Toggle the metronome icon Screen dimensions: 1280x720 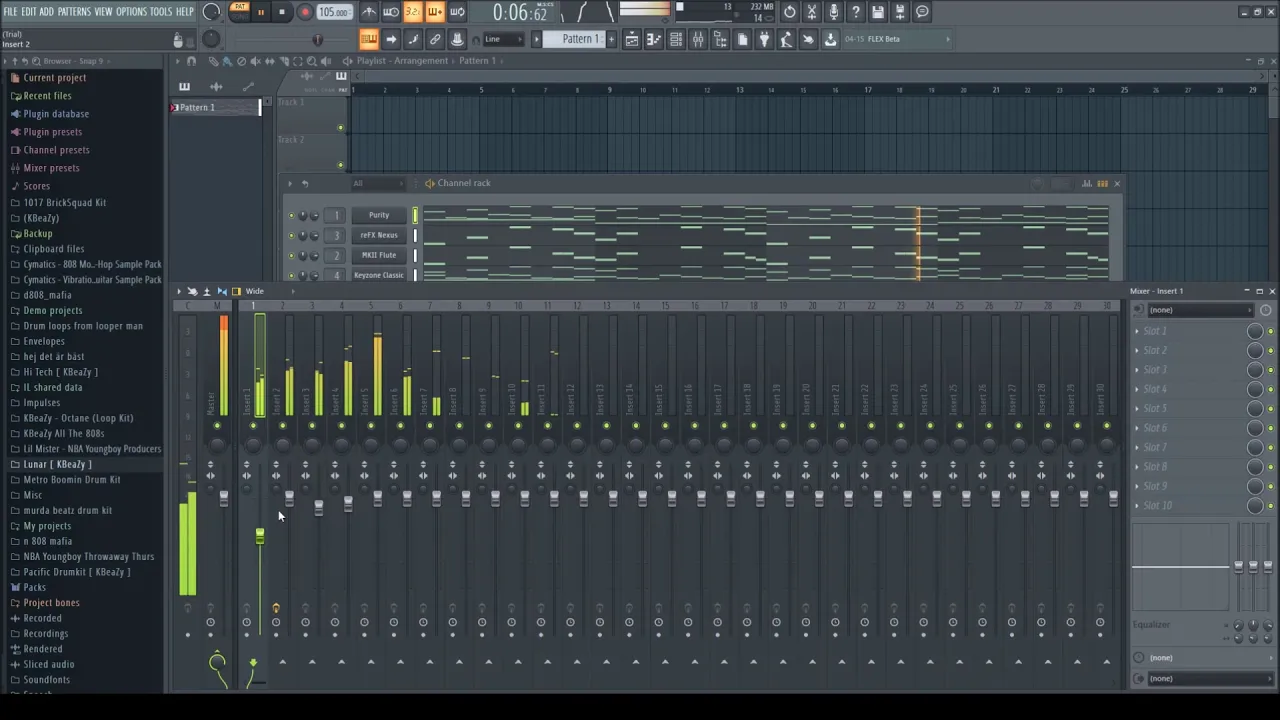point(369,12)
